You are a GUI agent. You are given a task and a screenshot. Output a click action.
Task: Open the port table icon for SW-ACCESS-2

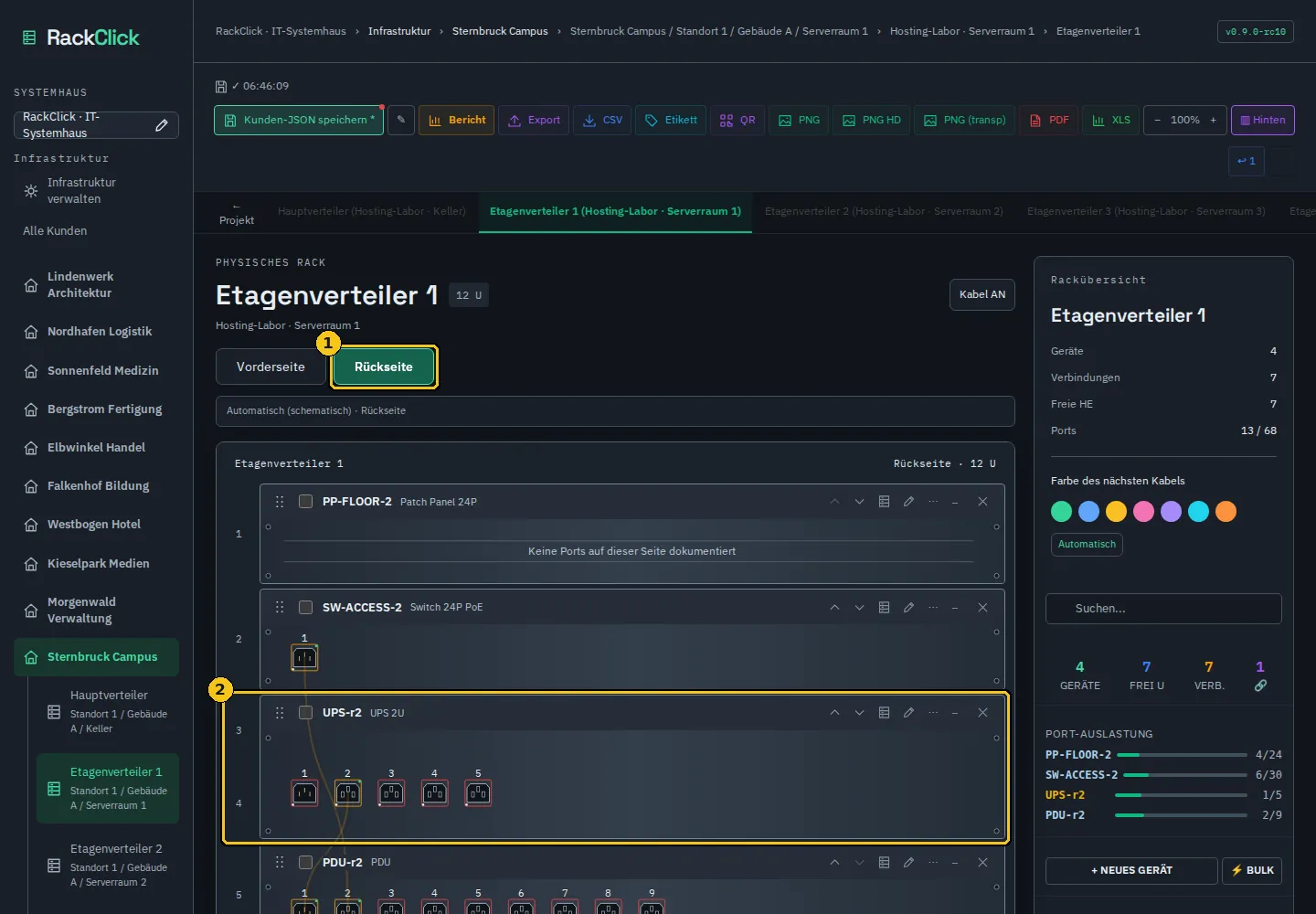(884, 608)
